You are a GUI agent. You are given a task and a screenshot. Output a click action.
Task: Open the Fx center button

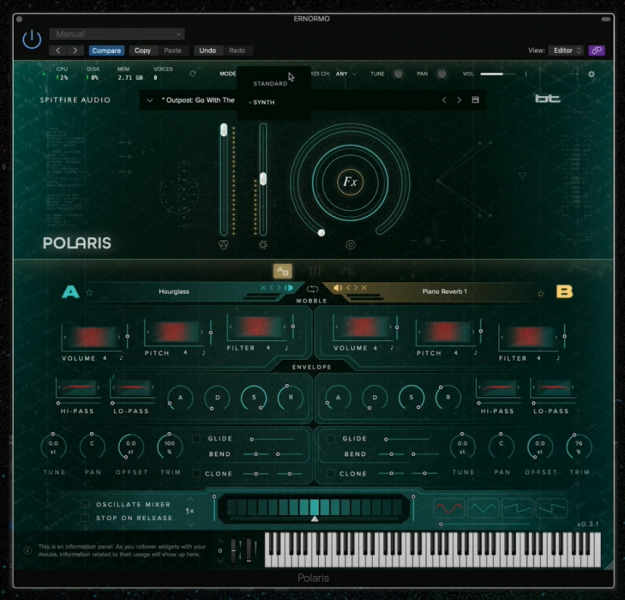(x=350, y=182)
